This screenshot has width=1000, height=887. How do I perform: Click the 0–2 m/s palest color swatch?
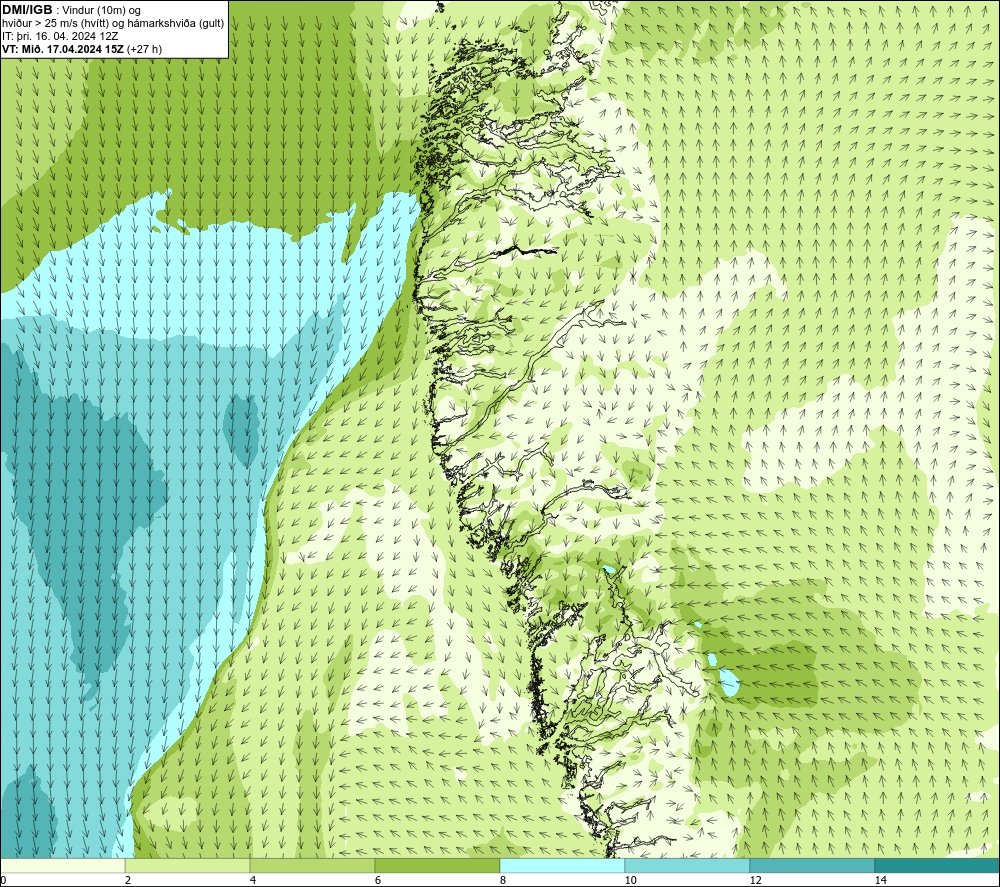[62, 866]
